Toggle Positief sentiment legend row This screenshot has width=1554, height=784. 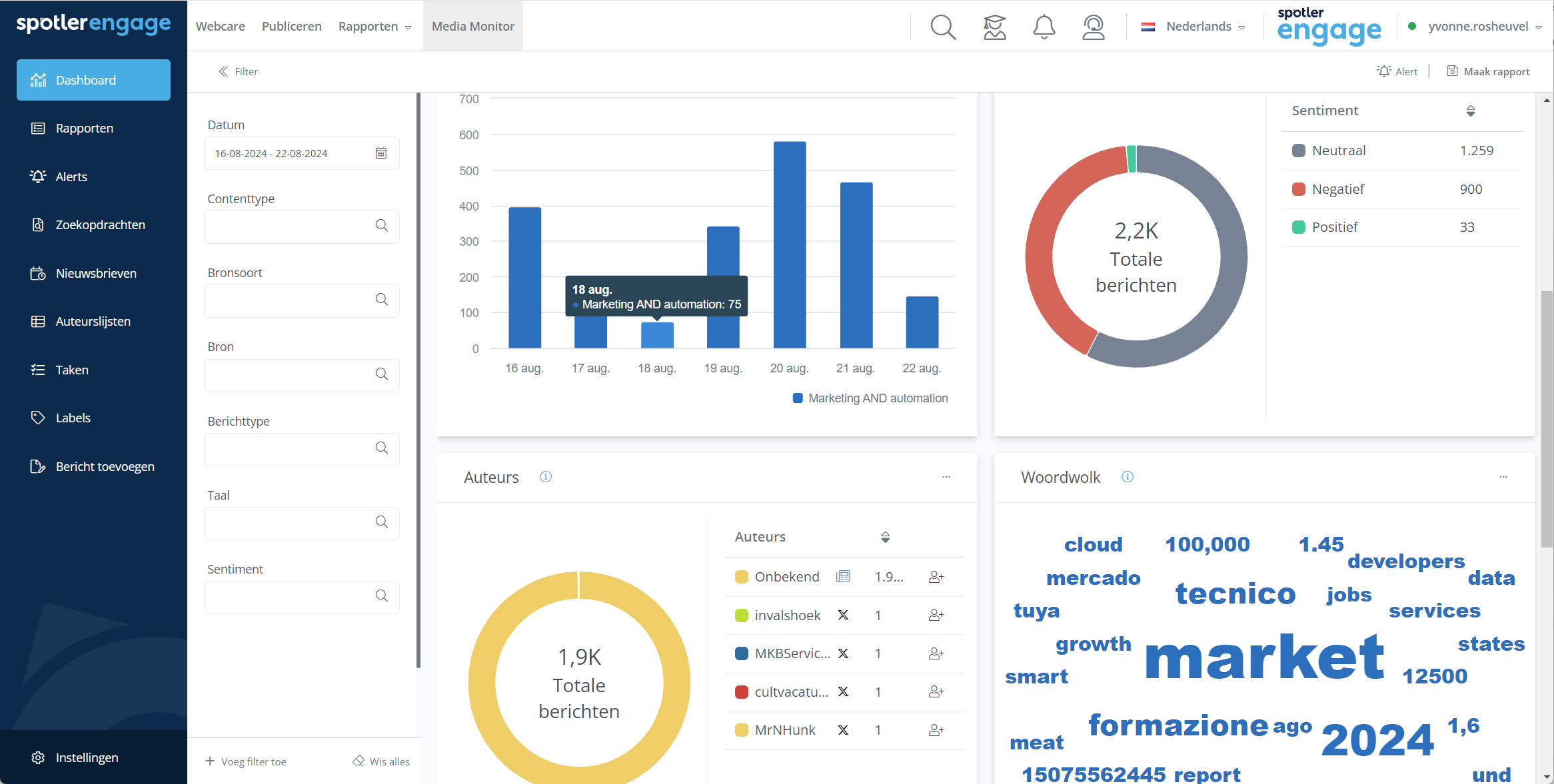pos(1402,227)
